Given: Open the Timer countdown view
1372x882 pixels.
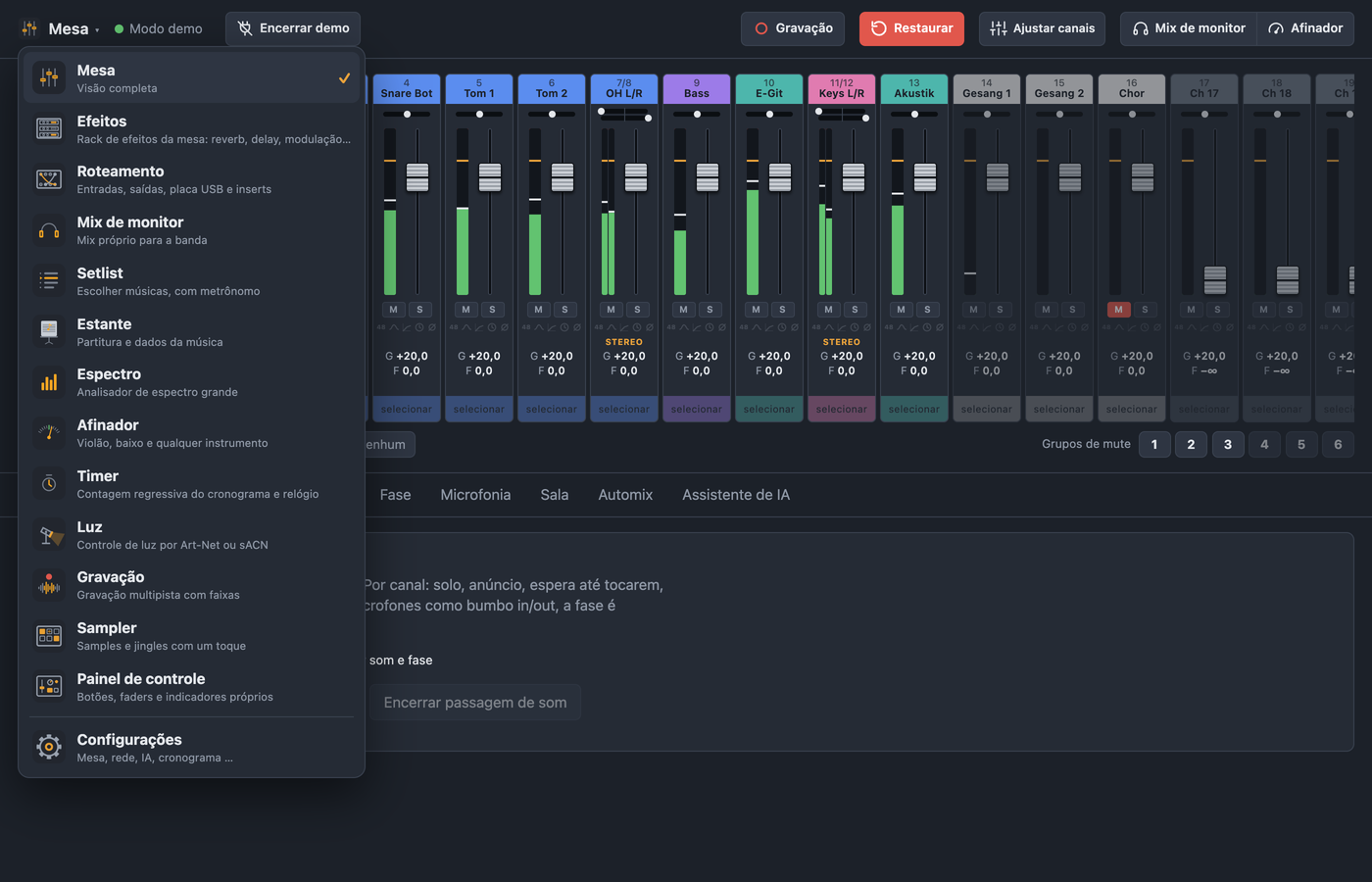Looking at the screenshot, I should 191,484.
